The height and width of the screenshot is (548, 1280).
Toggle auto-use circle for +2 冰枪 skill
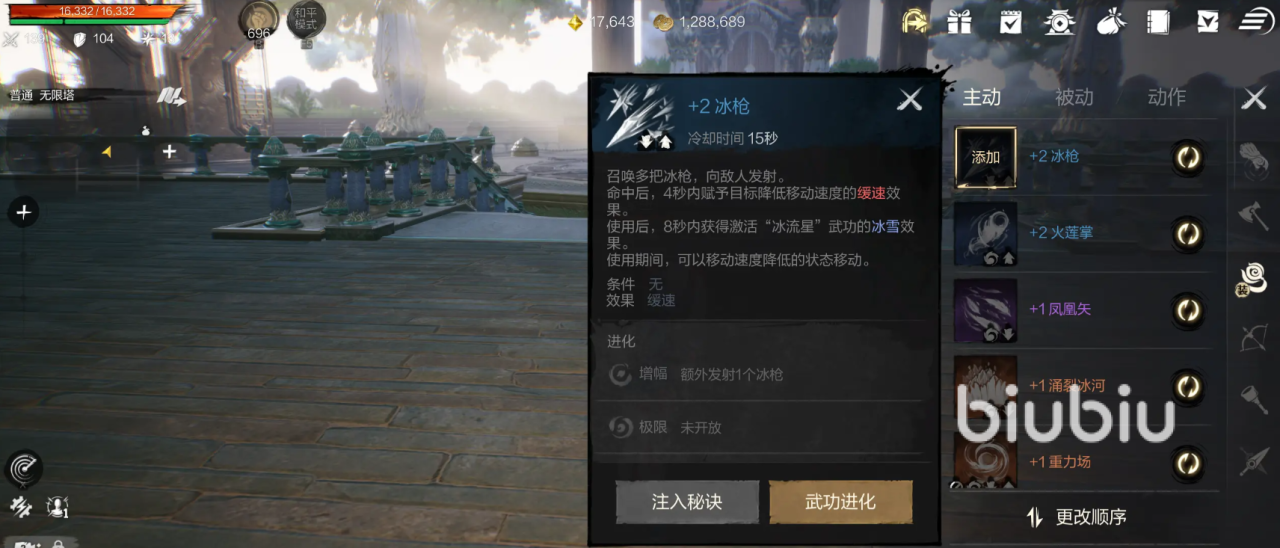[x=1188, y=157]
